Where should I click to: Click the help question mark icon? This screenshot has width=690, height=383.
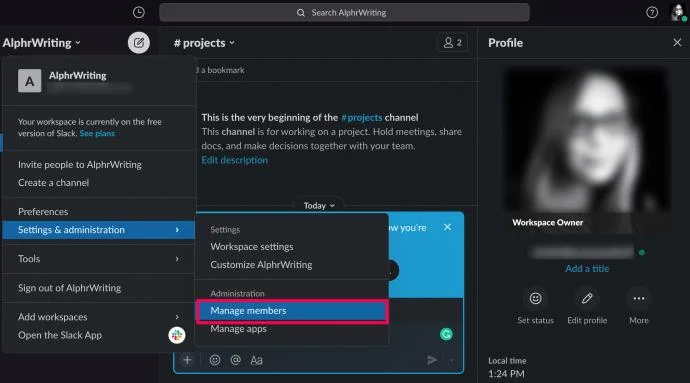(x=652, y=12)
